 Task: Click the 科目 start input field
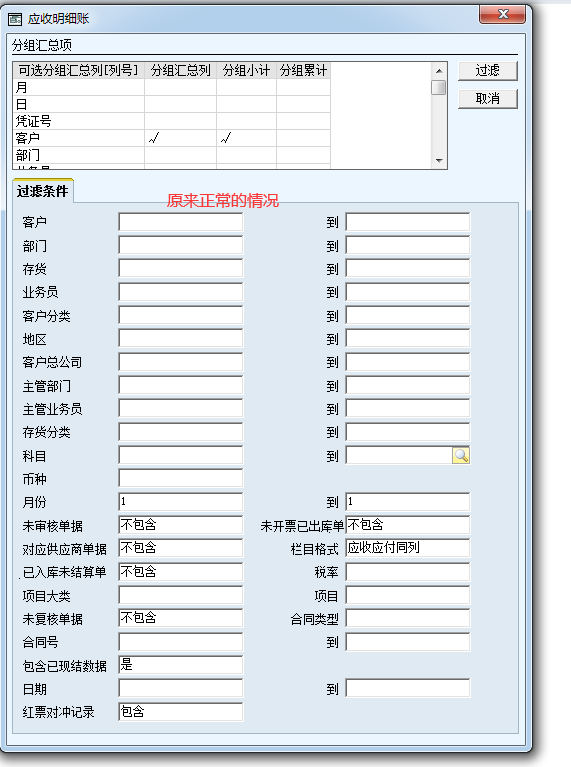point(181,455)
